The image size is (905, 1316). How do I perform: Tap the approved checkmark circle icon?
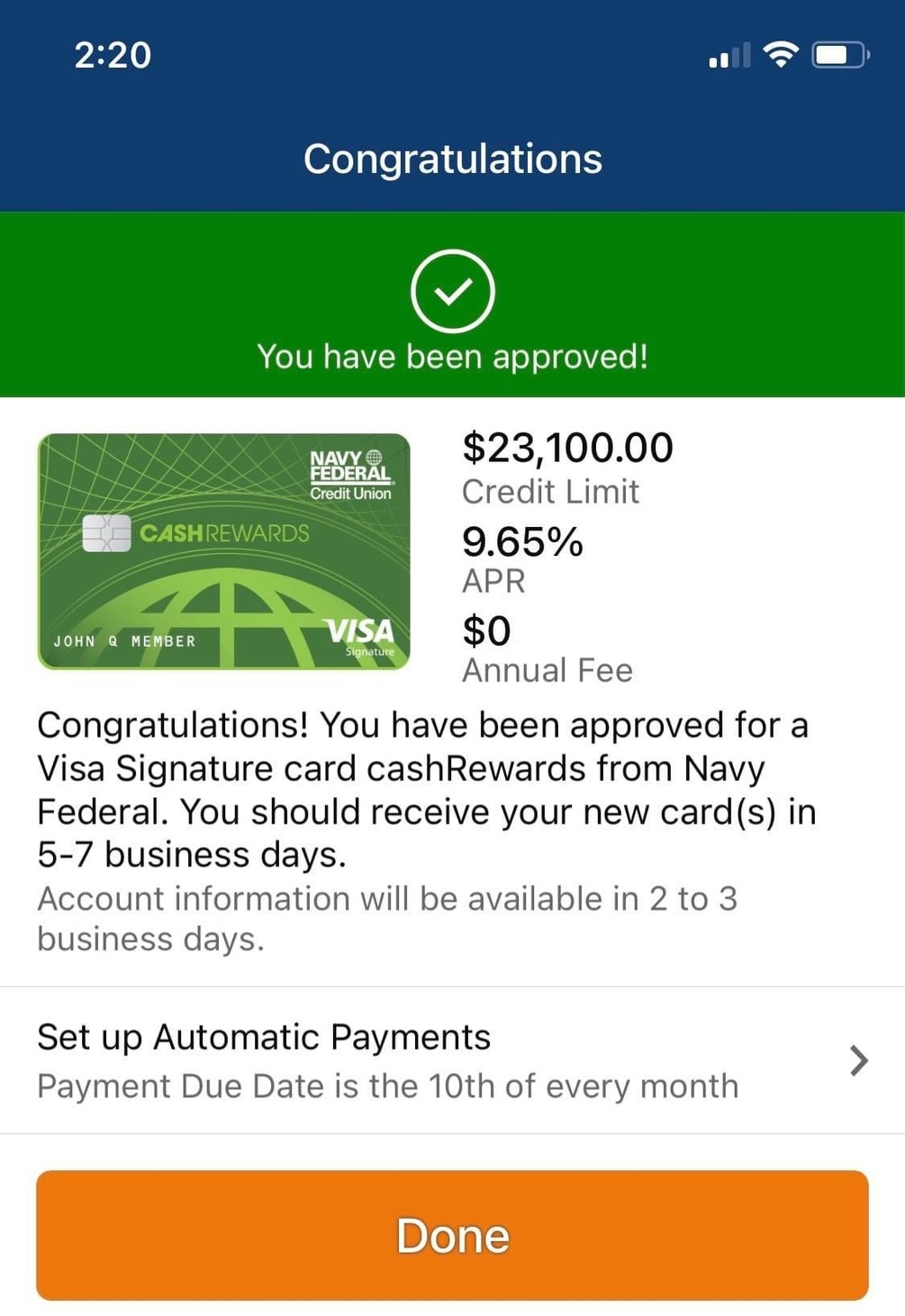(x=452, y=291)
